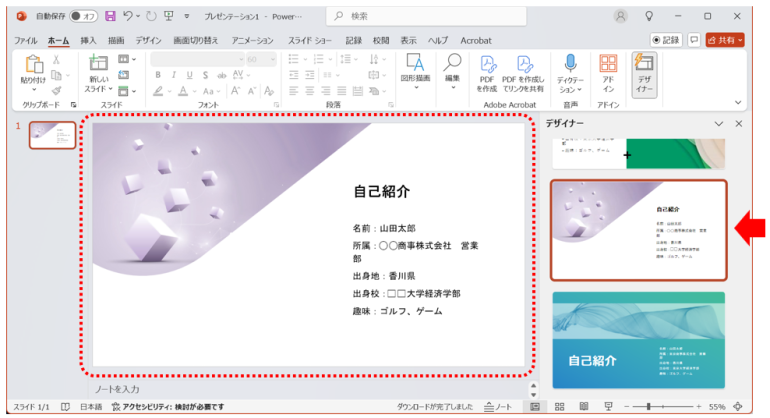The width and height of the screenshot is (770, 418).
Task: Apply text shadow S button
Action: (x=205, y=75)
